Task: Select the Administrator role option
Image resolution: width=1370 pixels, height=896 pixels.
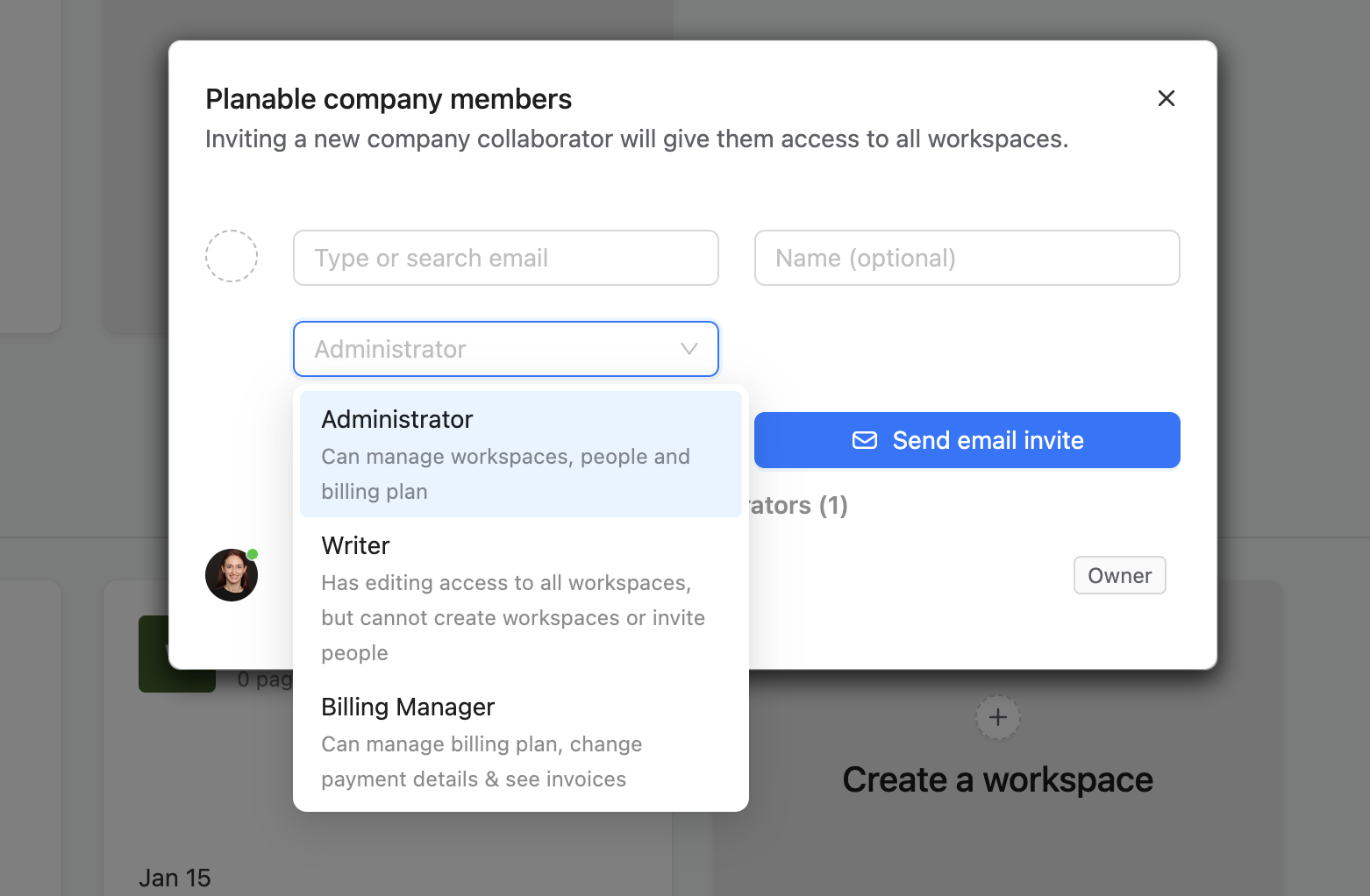Action: (520, 453)
